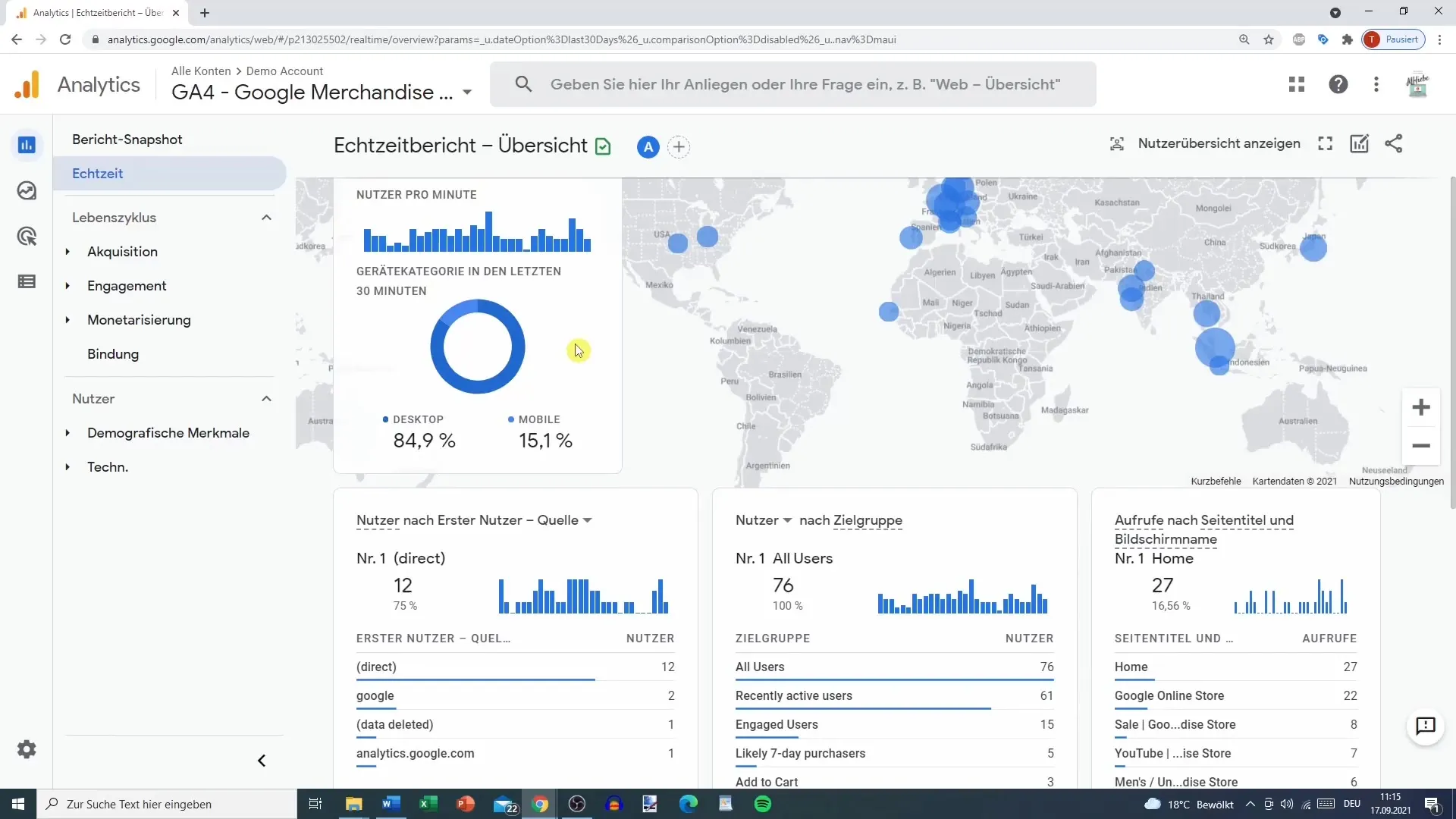Image resolution: width=1456 pixels, height=819 pixels.
Task: Click the Nutzerübersicht anzeigen user icon
Action: [1117, 144]
